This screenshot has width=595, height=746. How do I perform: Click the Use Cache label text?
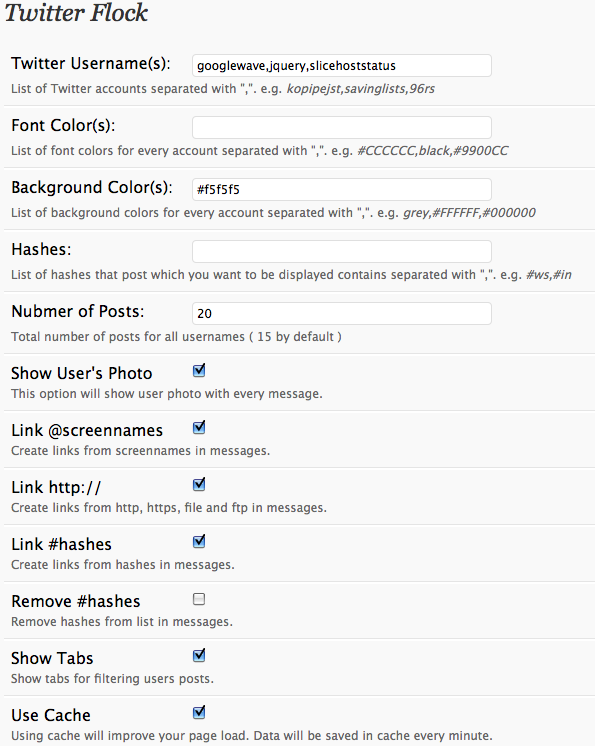pos(51,715)
